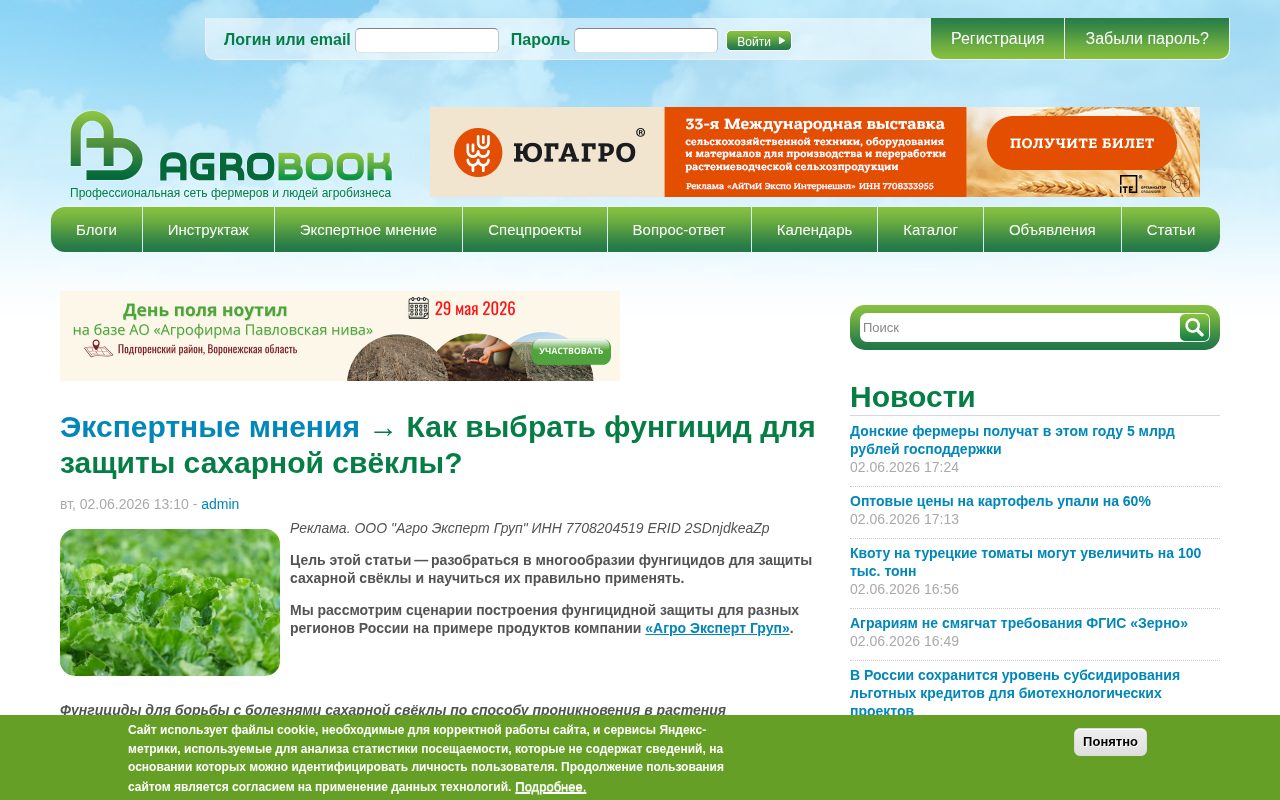This screenshot has height=800, width=1280.
Task: Open news about Донские фермеры господдержка
Action: (1012, 440)
